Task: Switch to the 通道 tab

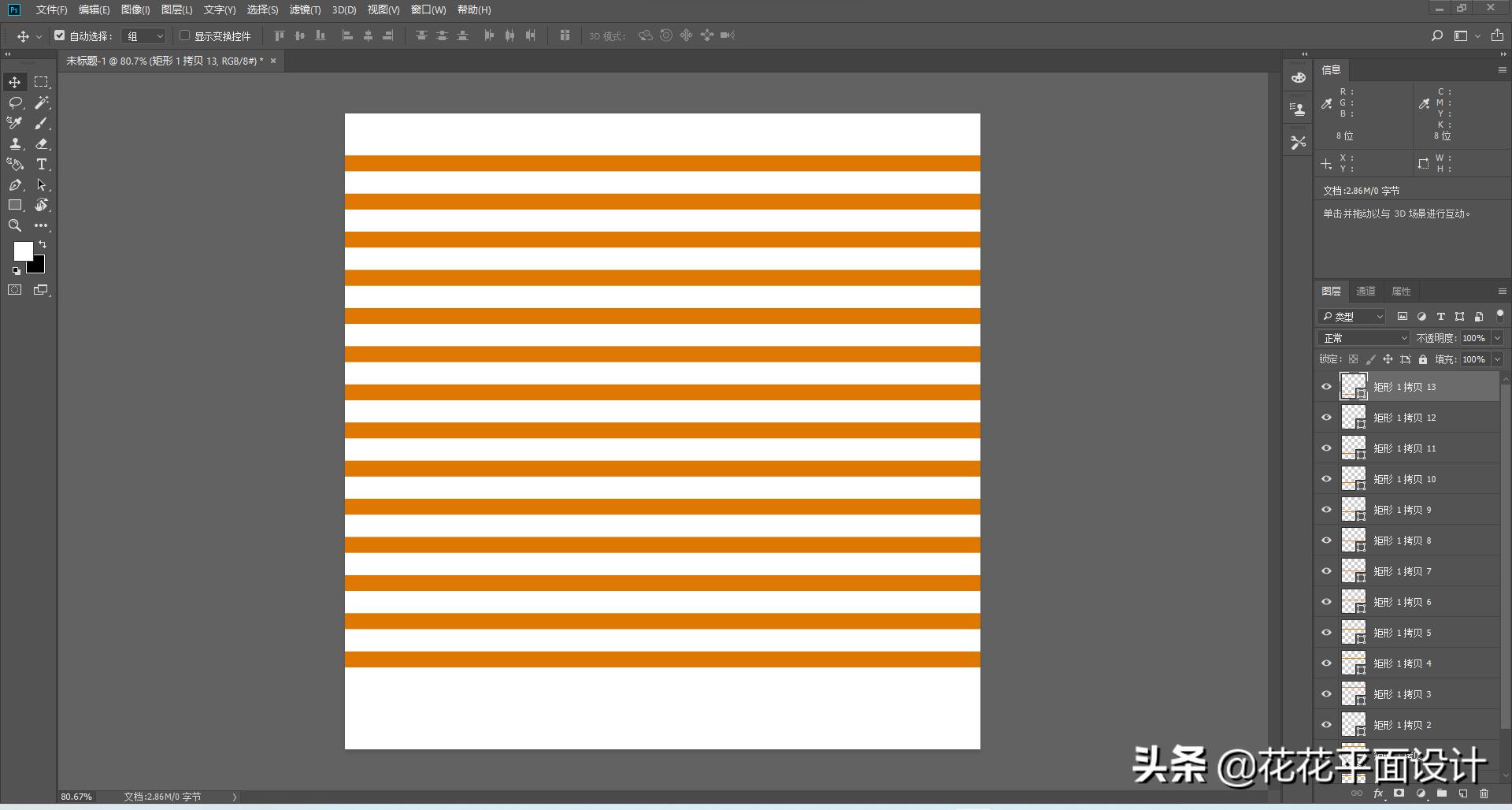Action: (x=1365, y=291)
